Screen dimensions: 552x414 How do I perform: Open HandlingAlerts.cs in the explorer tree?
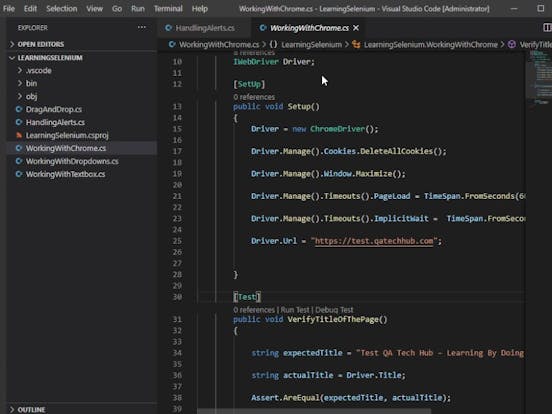(x=55, y=123)
